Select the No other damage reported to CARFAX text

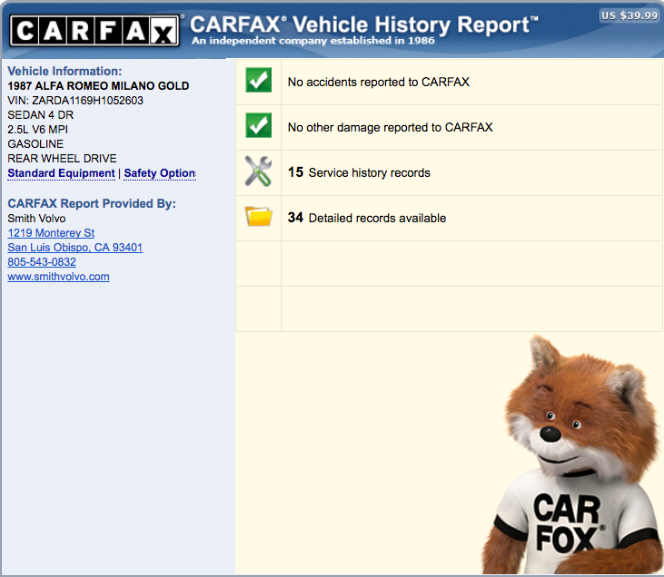pyautogui.click(x=390, y=127)
